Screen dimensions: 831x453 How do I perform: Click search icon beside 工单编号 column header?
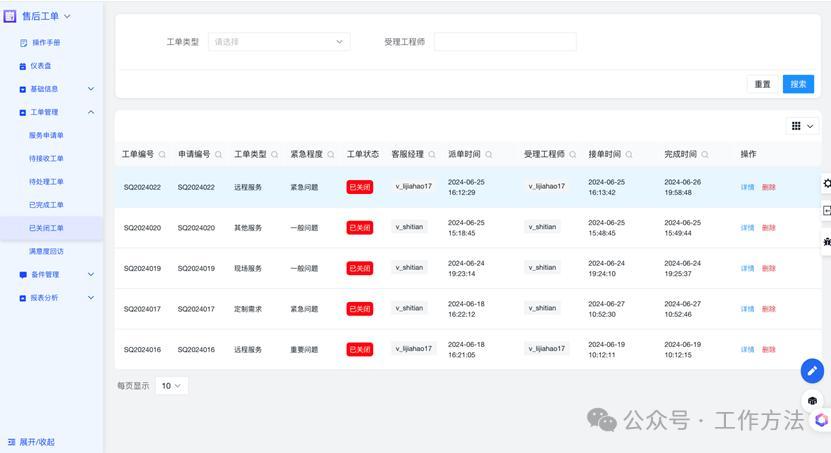pos(162,155)
